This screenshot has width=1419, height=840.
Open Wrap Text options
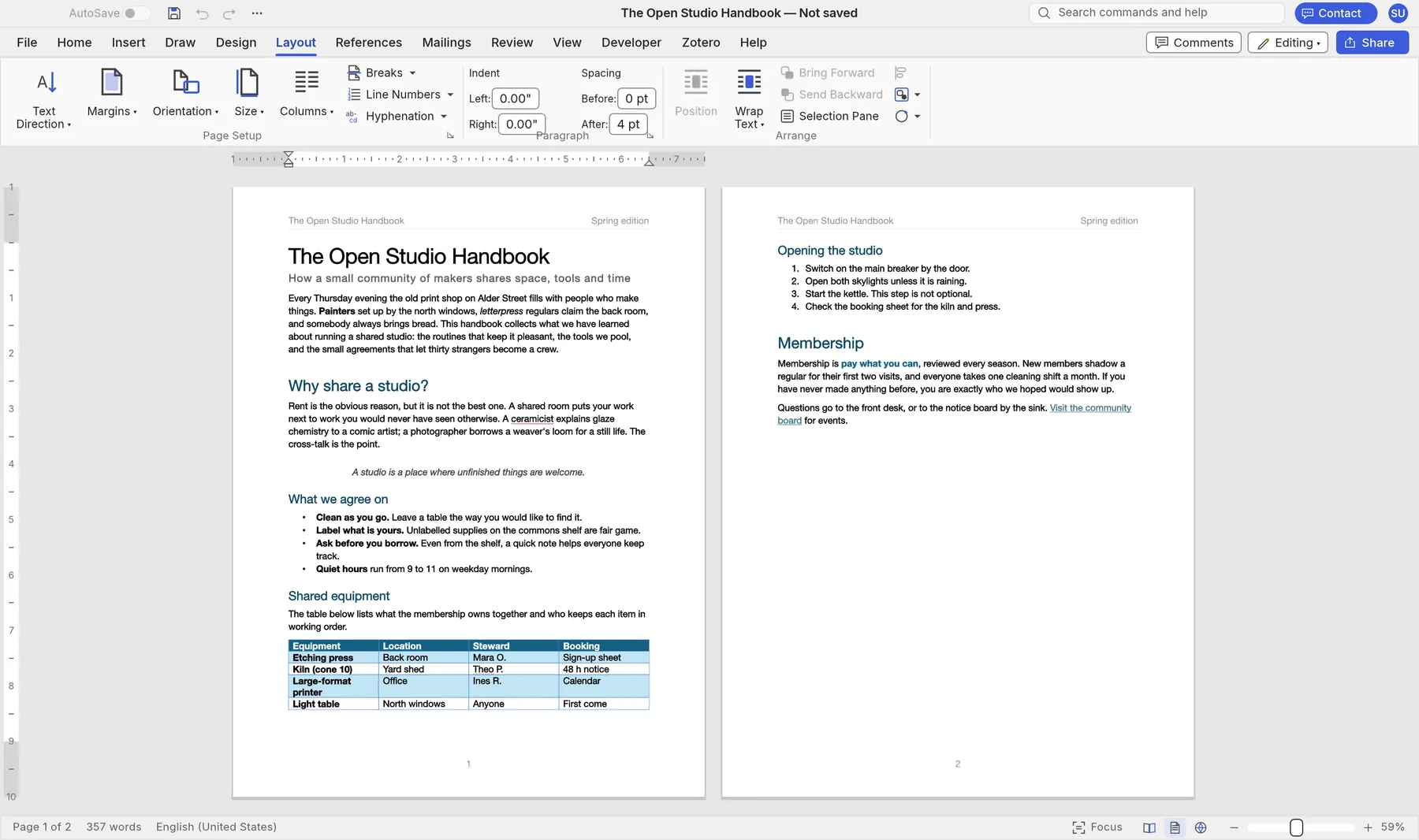click(x=749, y=100)
